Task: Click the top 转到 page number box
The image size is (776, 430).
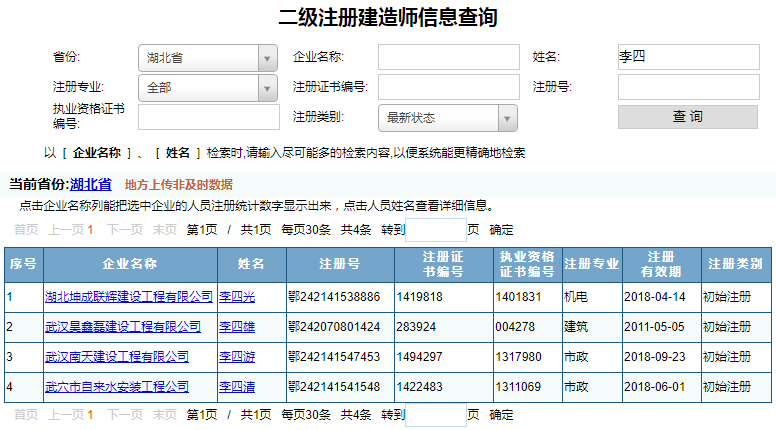Action: click(436, 230)
